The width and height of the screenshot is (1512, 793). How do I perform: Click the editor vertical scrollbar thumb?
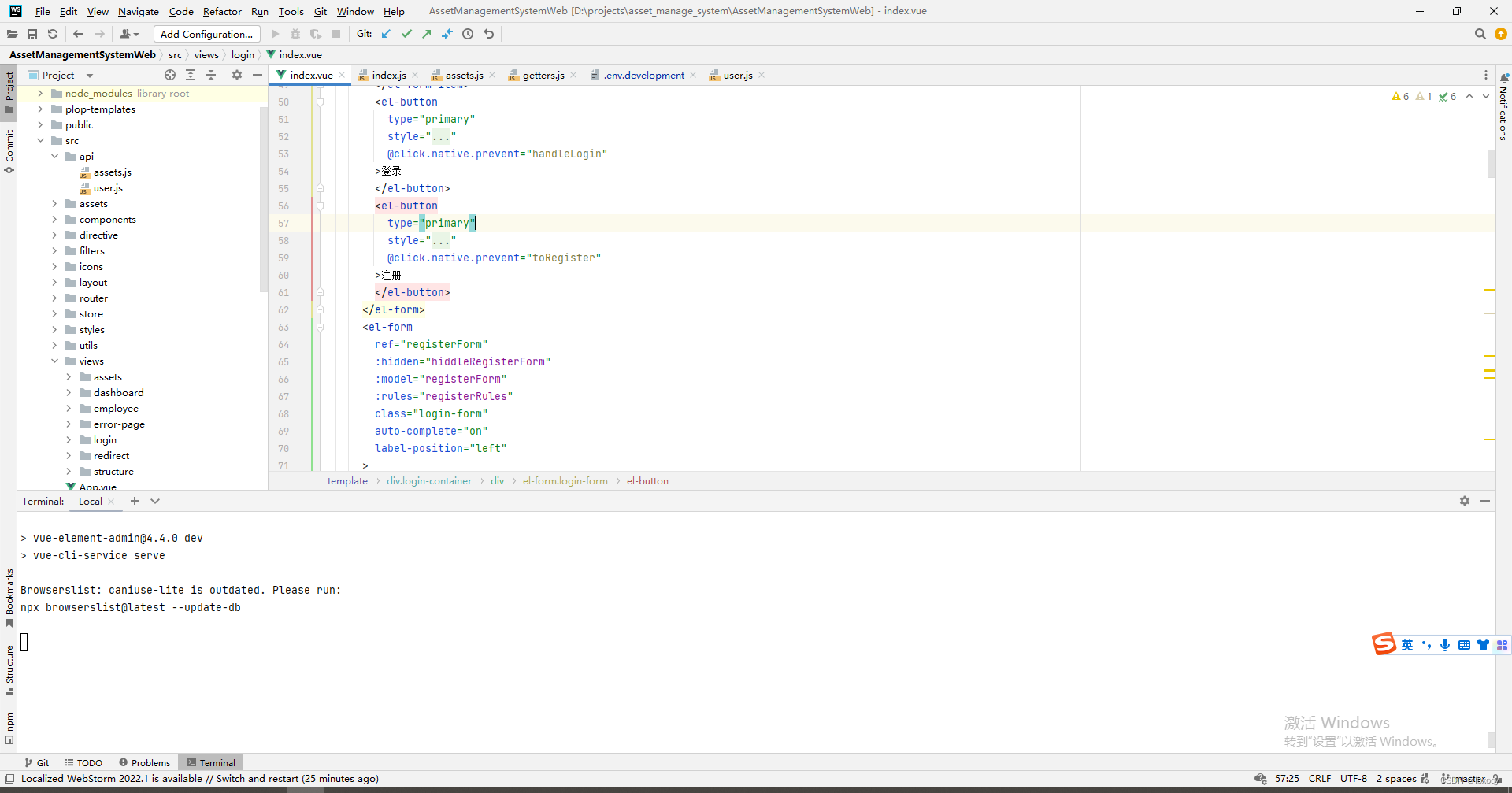1491,164
